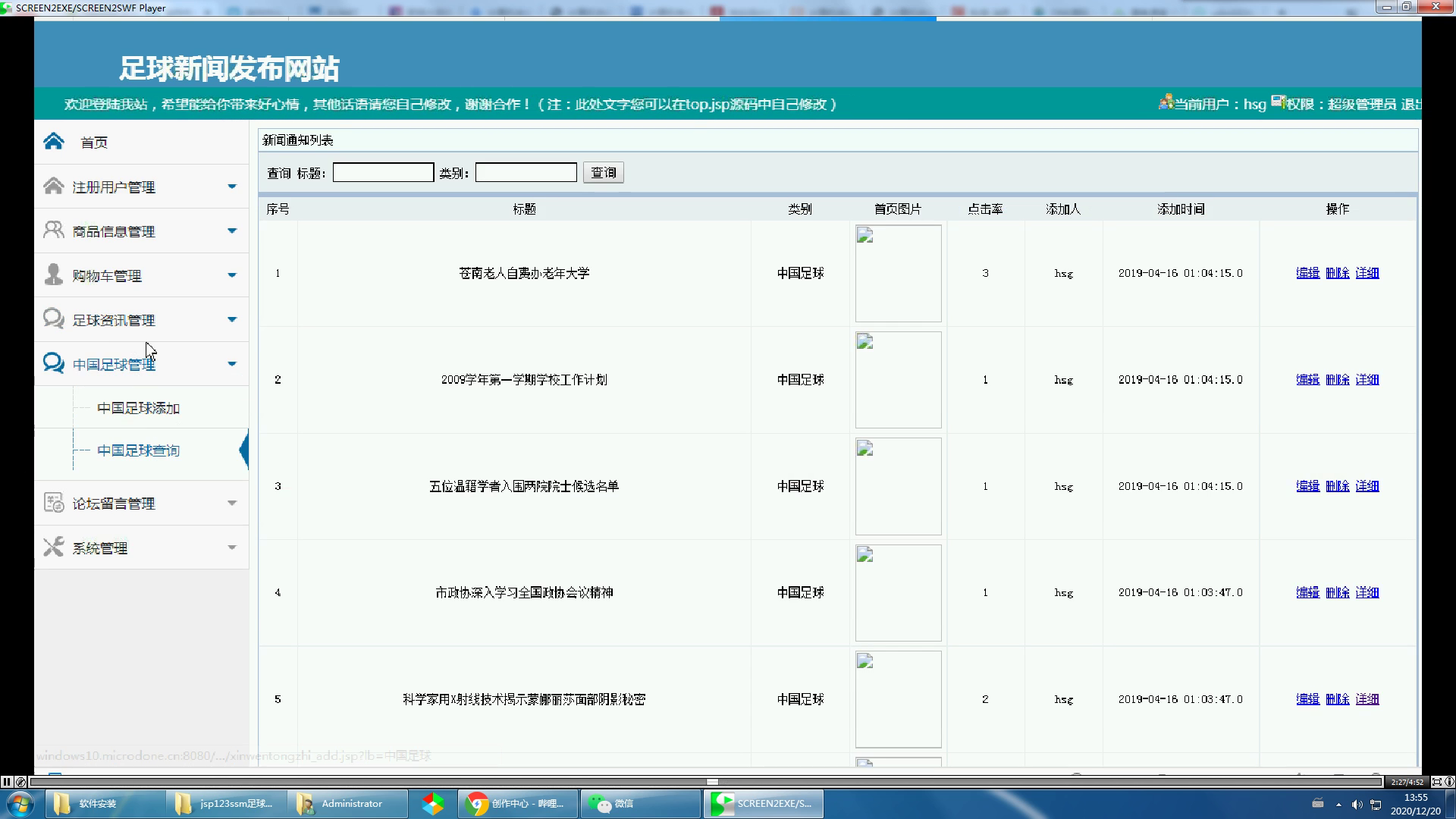Click the player loop icon next to pause

point(21,782)
